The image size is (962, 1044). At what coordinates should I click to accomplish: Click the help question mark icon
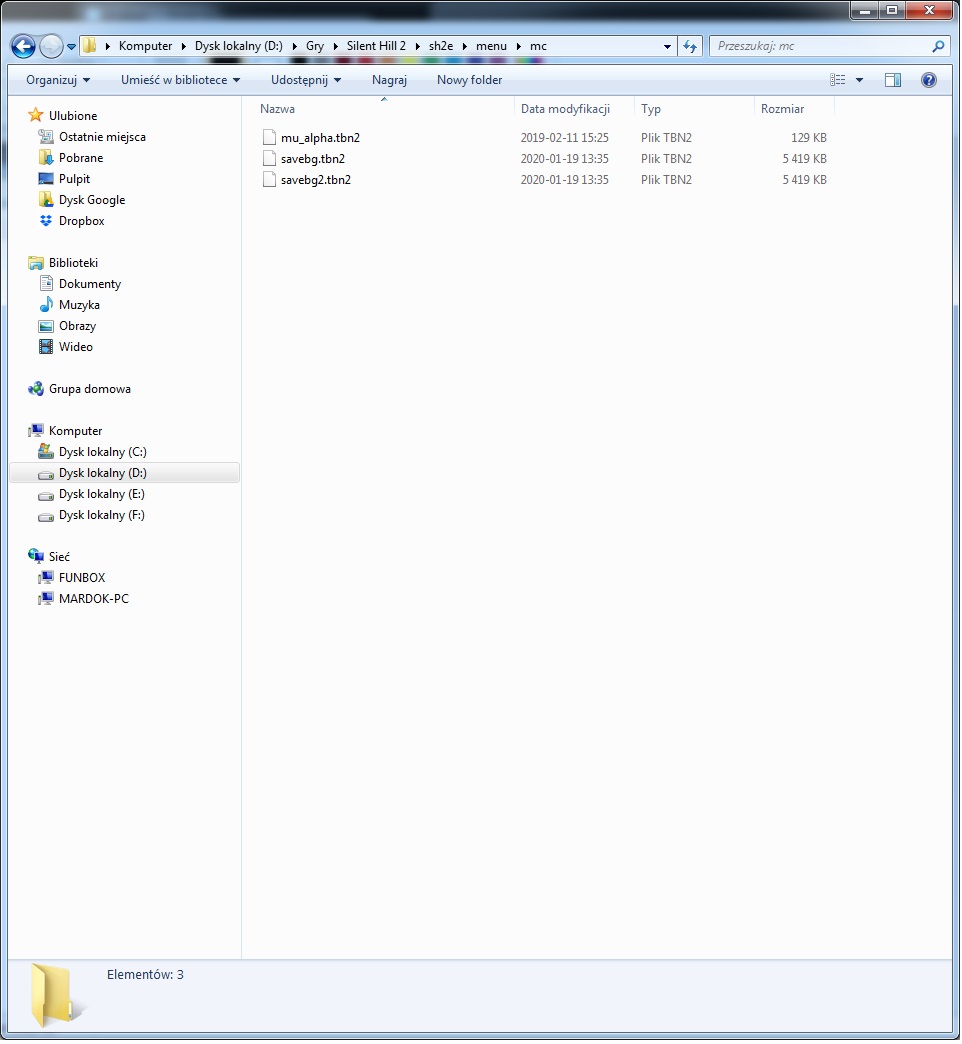[x=929, y=80]
